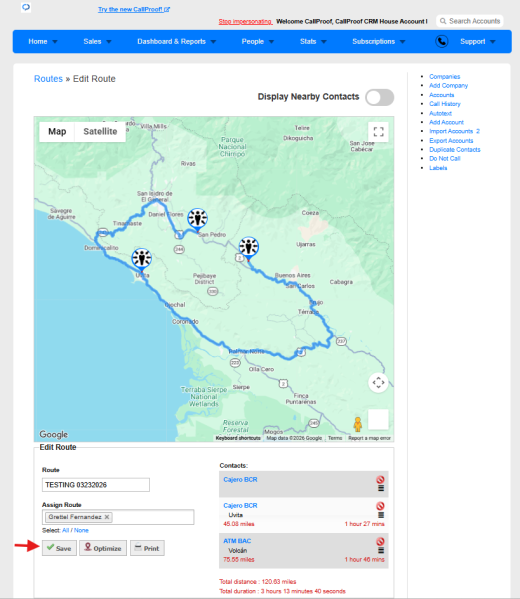Click the map camera pan control
Screen dimensions: 520x599
point(378,382)
